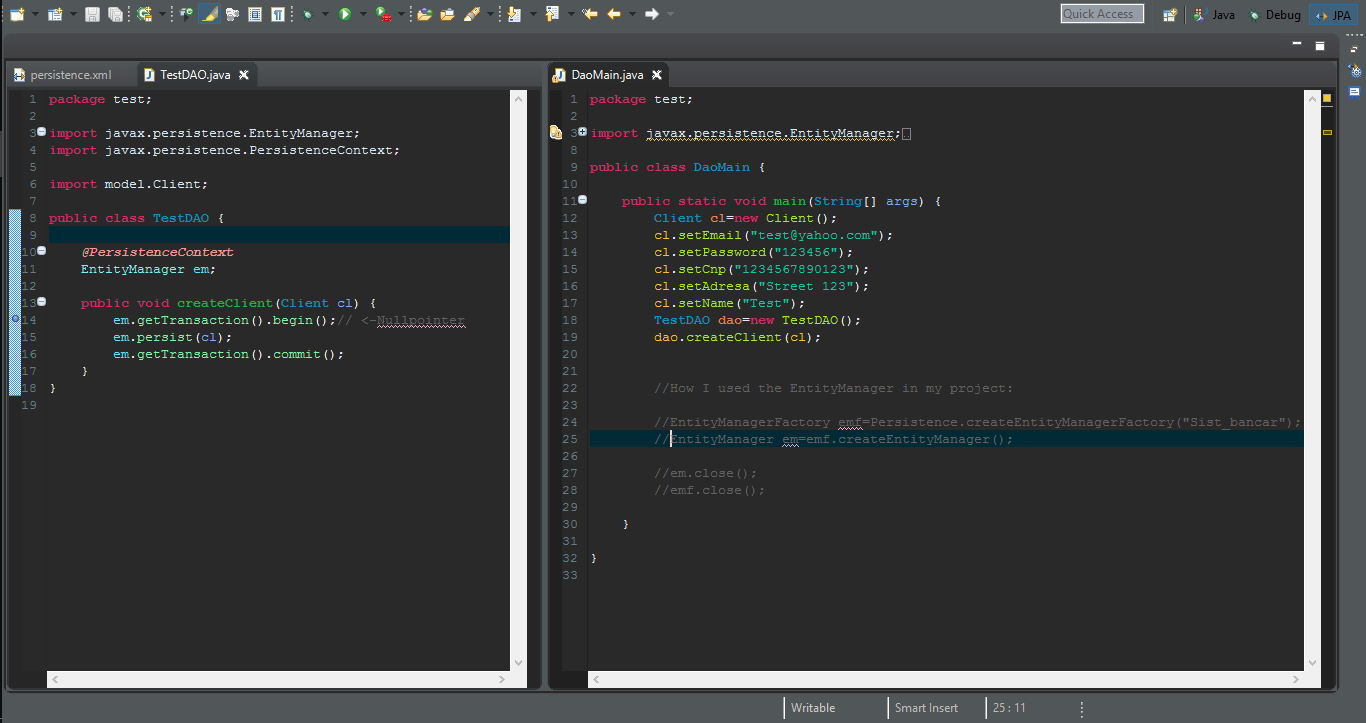Close the DaoMain.java editor tab
The image size is (1366, 723).
657,75
